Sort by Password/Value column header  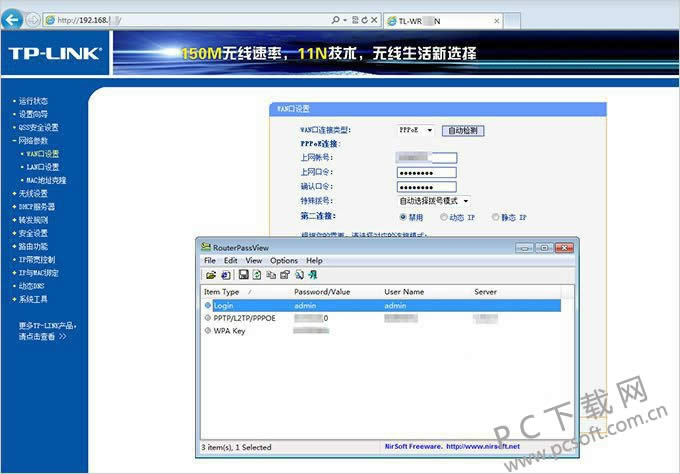(336, 292)
